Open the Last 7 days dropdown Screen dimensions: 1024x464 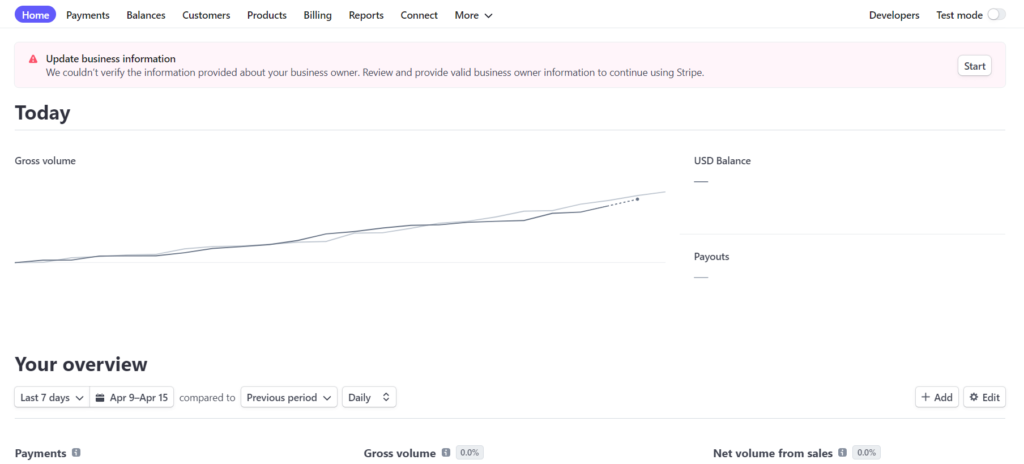pyautogui.click(x=52, y=397)
